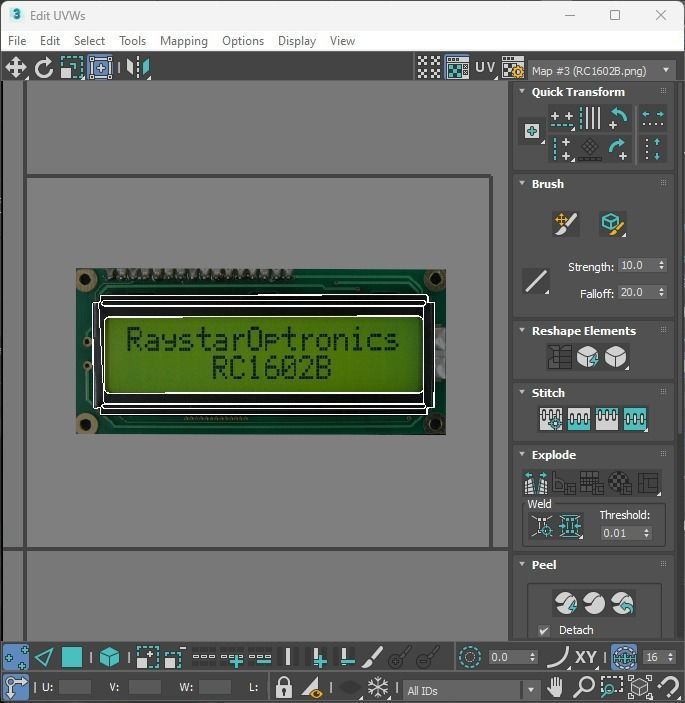Collapse the Stitch rollout
The image size is (685, 703).
click(x=522, y=392)
